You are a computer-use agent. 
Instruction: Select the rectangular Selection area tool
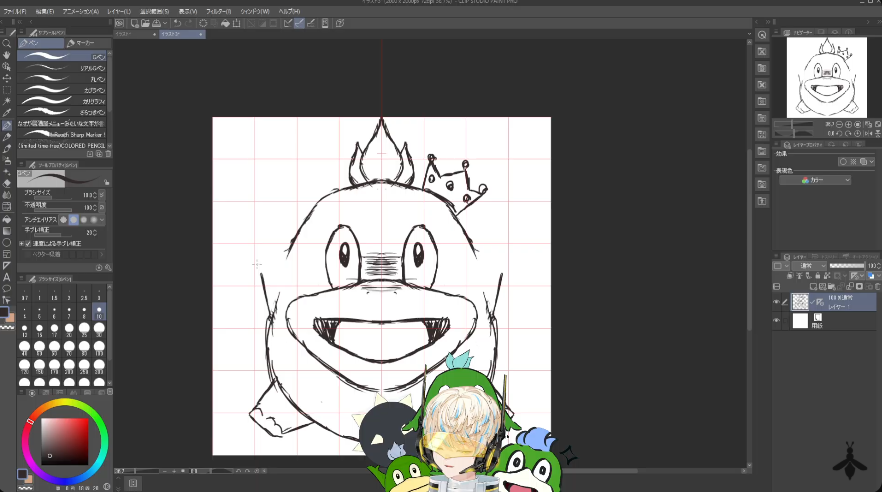[7, 90]
